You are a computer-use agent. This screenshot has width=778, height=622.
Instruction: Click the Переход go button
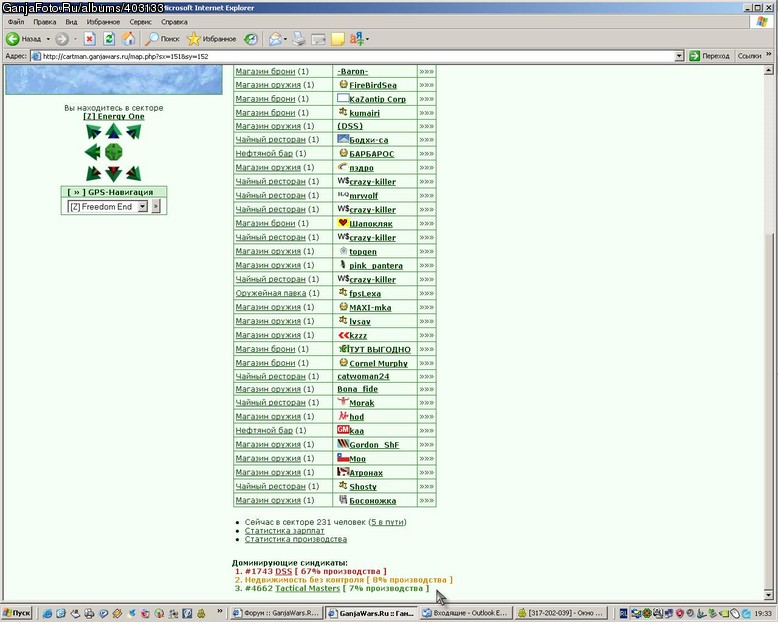tap(709, 56)
